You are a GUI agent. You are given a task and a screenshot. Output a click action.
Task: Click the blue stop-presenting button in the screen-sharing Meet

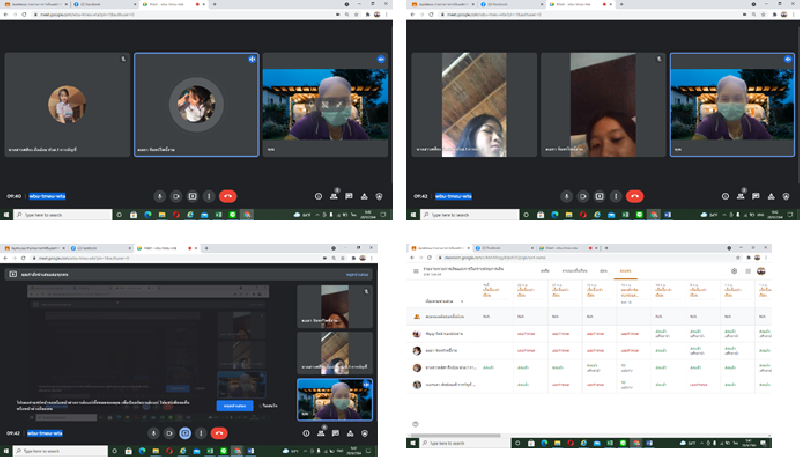235,405
